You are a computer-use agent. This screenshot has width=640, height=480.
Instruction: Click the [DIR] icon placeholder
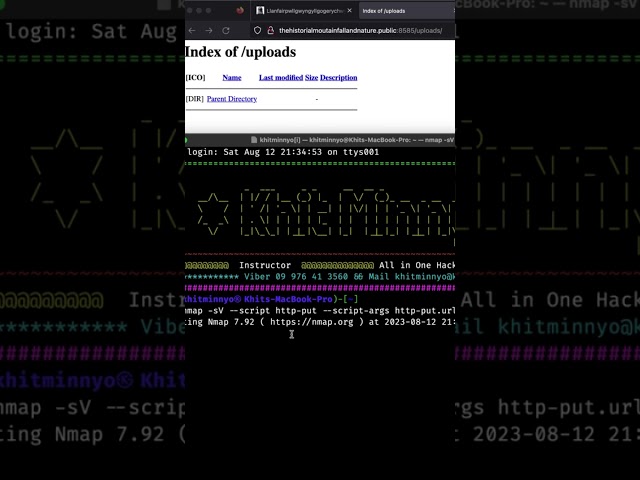(195, 99)
